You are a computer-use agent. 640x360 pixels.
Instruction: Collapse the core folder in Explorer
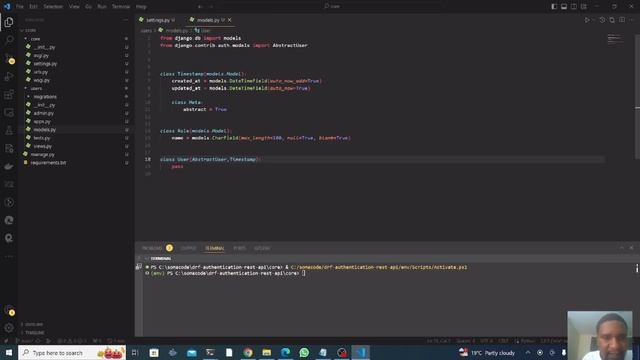click(x=25, y=39)
